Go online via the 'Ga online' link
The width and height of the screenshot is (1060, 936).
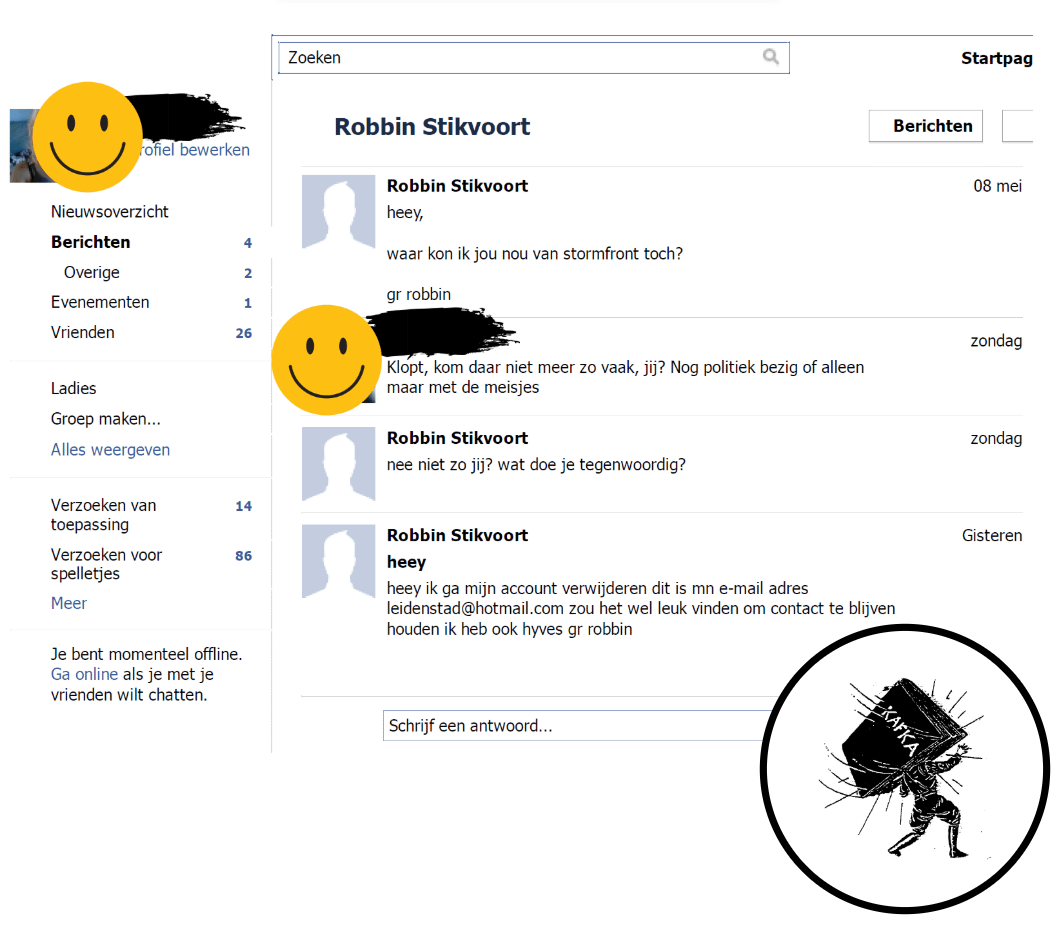coord(84,675)
